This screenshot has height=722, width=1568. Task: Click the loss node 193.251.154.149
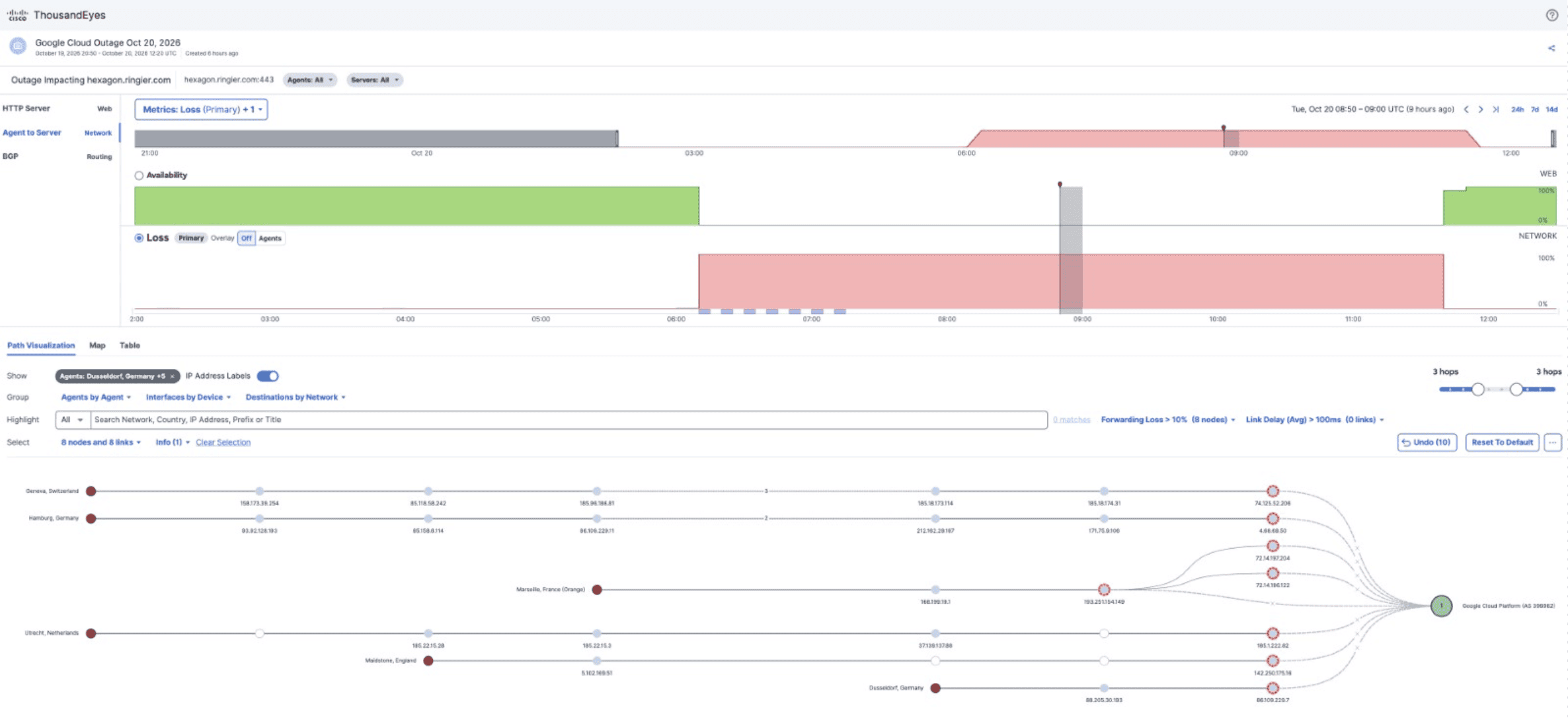click(x=1104, y=590)
